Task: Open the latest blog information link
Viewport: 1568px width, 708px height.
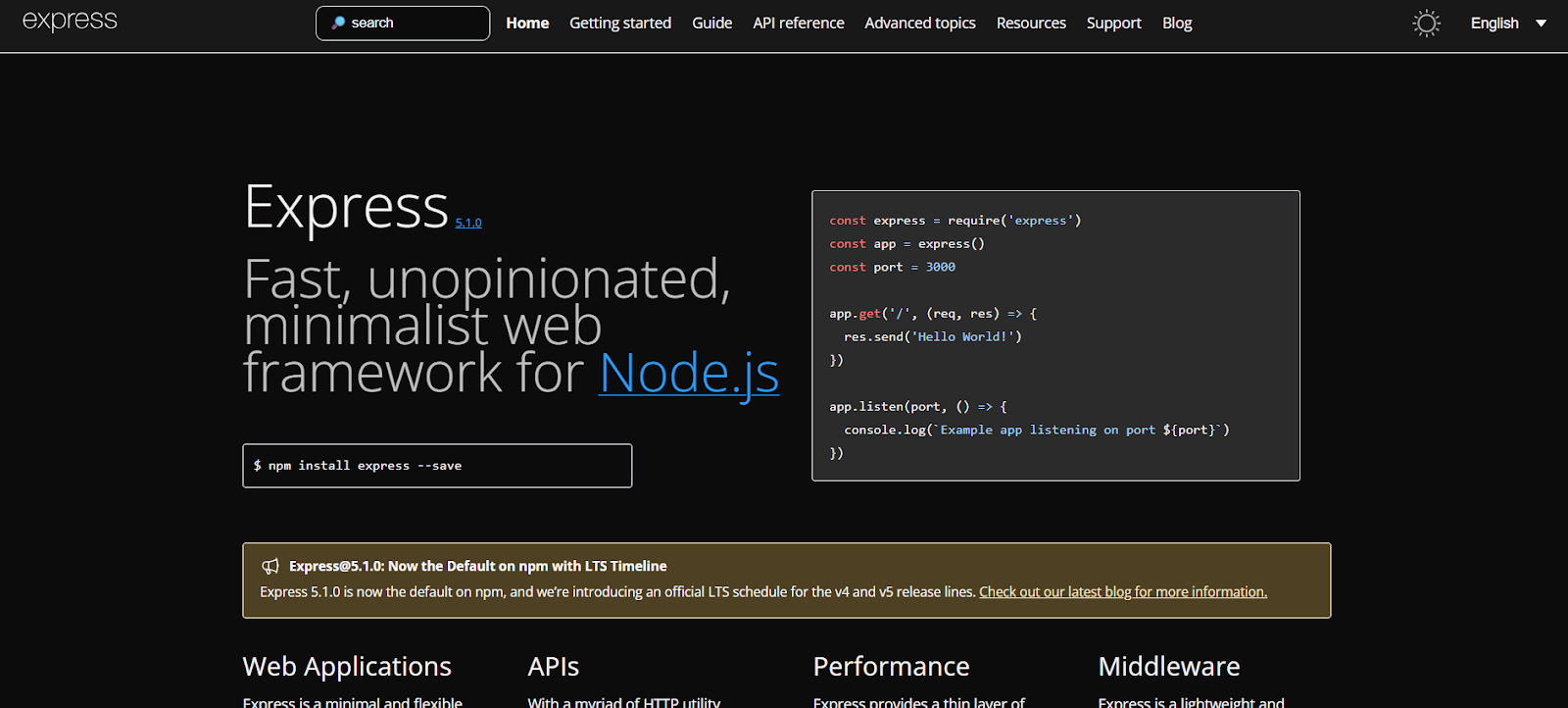Action: (x=1122, y=592)
